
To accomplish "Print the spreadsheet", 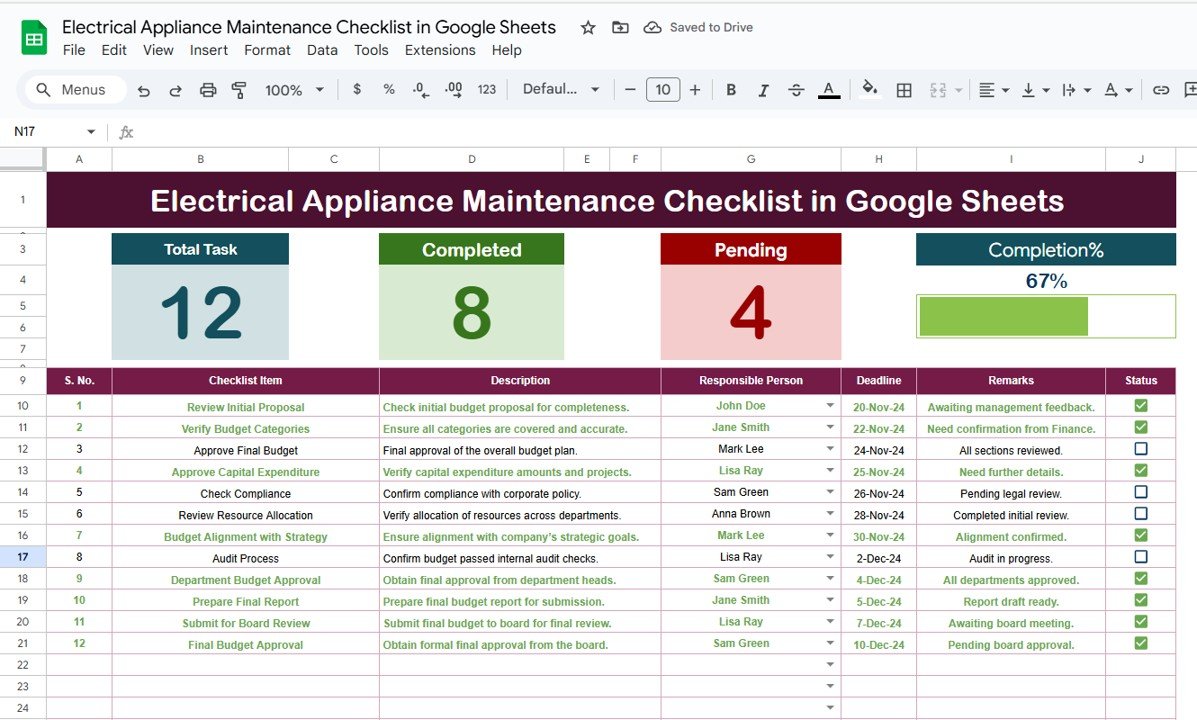I will click(x=208, y=90).
